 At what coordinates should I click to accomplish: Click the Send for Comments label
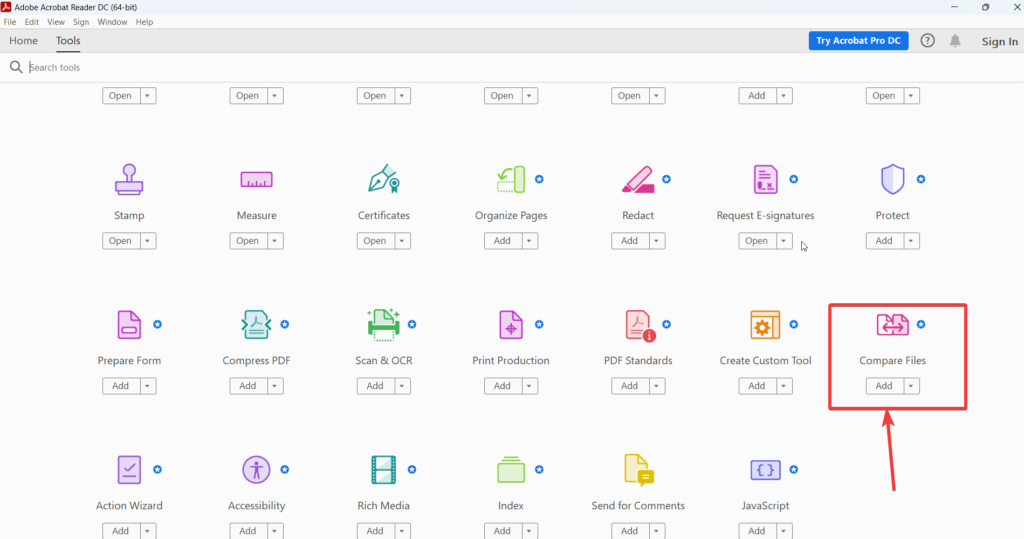(638, 506)
